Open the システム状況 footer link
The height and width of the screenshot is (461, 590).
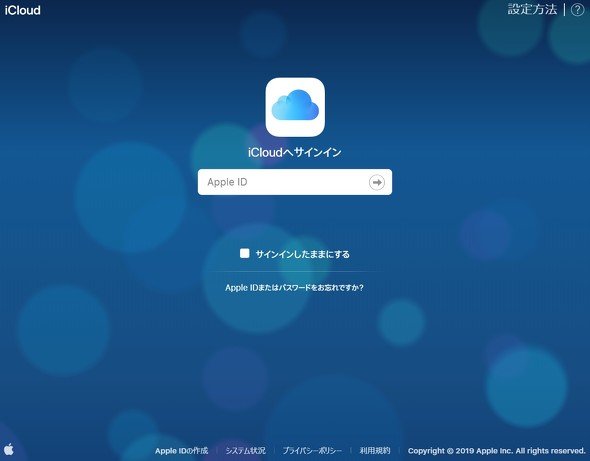tap(245, 450)
